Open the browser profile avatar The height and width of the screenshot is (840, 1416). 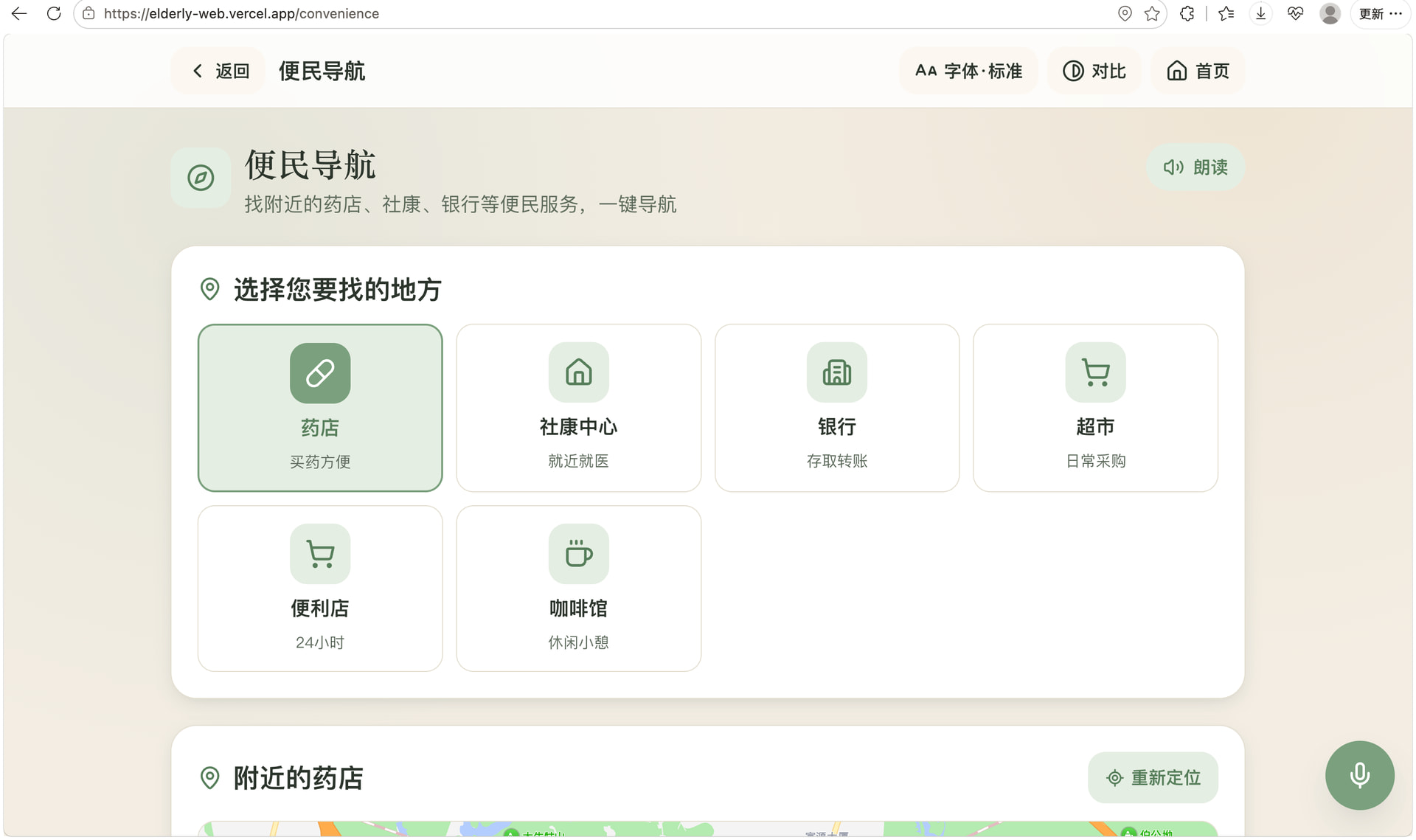(1330, 13)
